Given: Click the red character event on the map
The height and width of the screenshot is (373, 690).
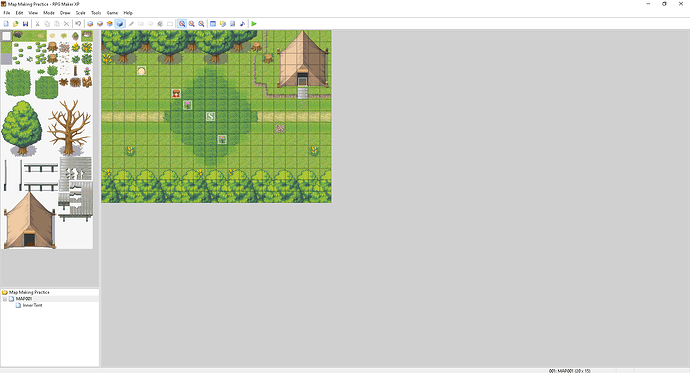Looking at the screenshot, I should (176, 93).
